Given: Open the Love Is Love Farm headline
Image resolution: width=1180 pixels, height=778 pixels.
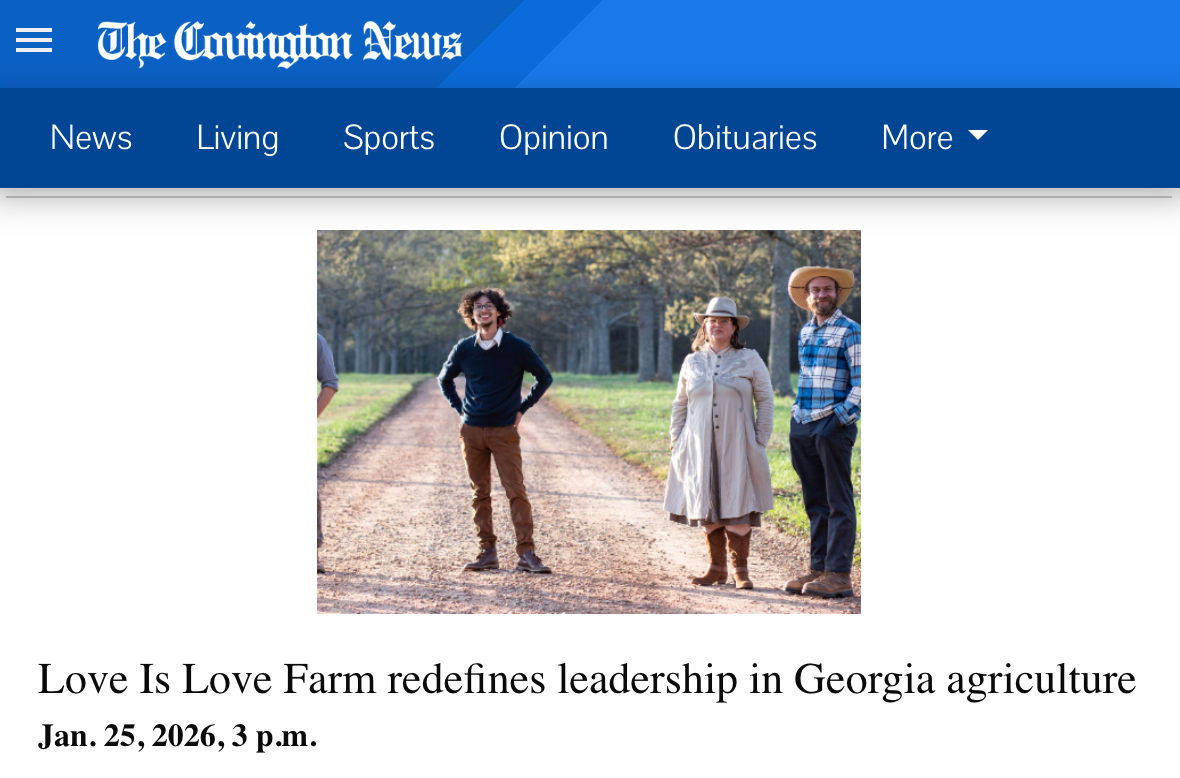Looking at the screenshot, I should click(x=587, y=679).
